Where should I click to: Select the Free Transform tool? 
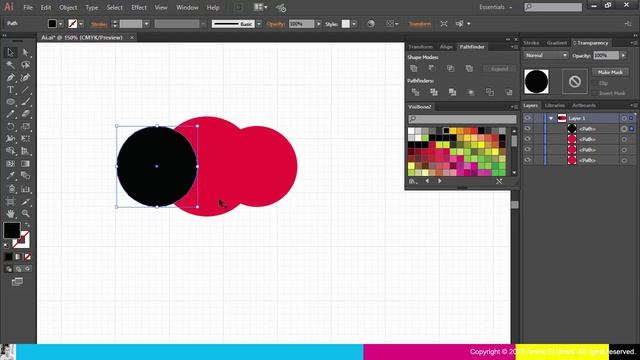pos(25,139)
